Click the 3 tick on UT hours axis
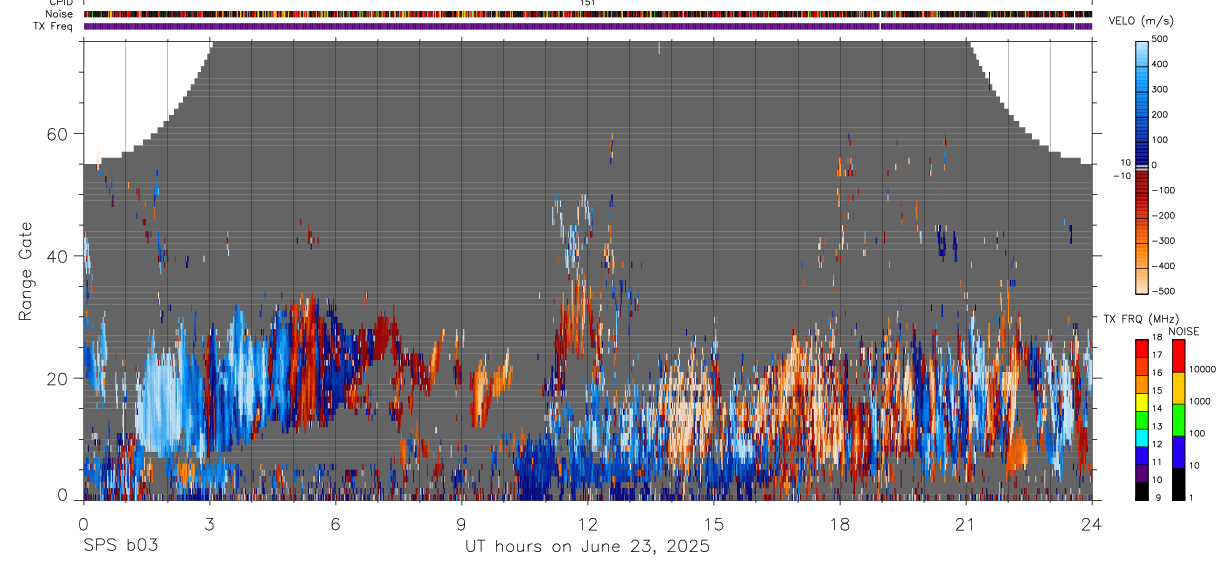 coord(209,524)
